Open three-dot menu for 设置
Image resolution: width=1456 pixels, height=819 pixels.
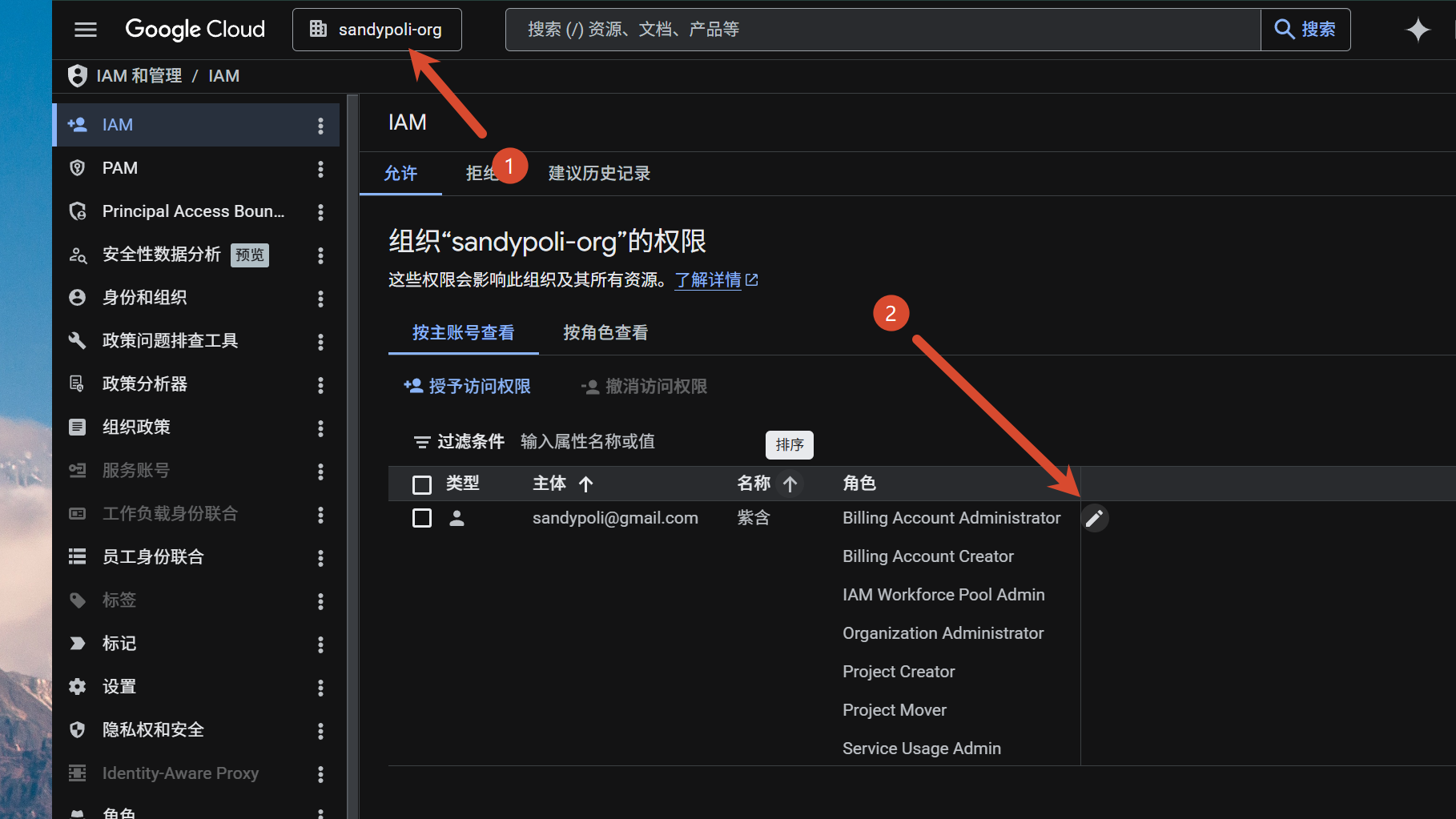tap(320, 688)
